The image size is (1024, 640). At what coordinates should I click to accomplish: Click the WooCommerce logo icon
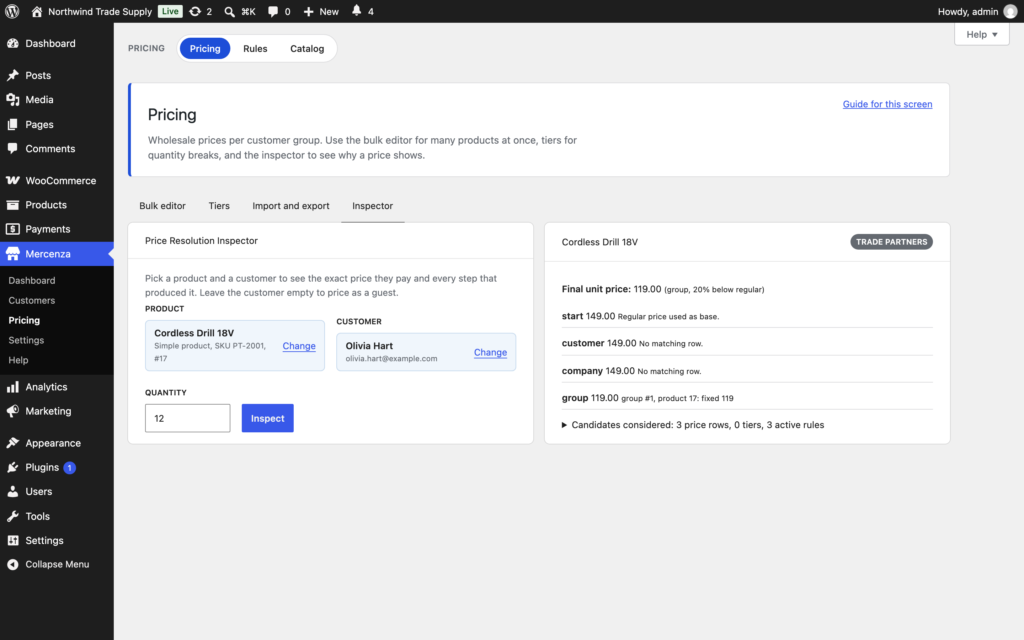12,180
